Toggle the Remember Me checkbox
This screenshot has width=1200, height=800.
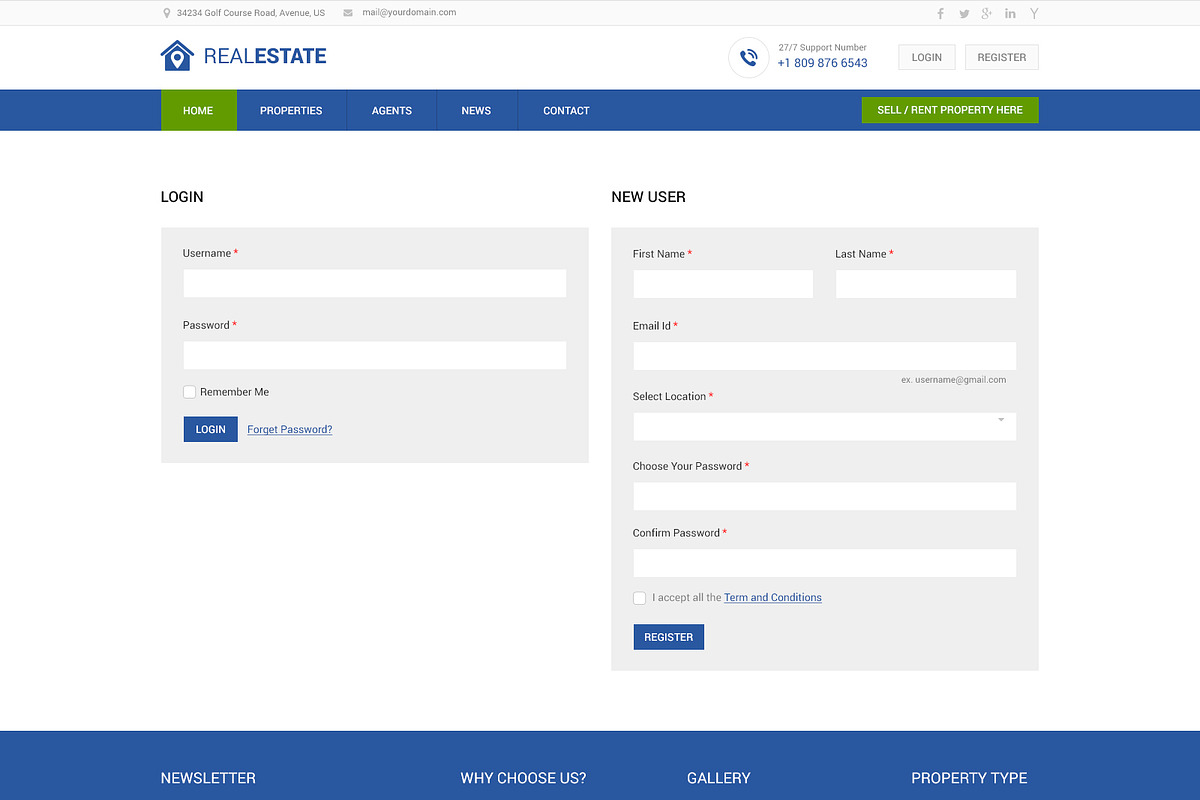[189, 392]
